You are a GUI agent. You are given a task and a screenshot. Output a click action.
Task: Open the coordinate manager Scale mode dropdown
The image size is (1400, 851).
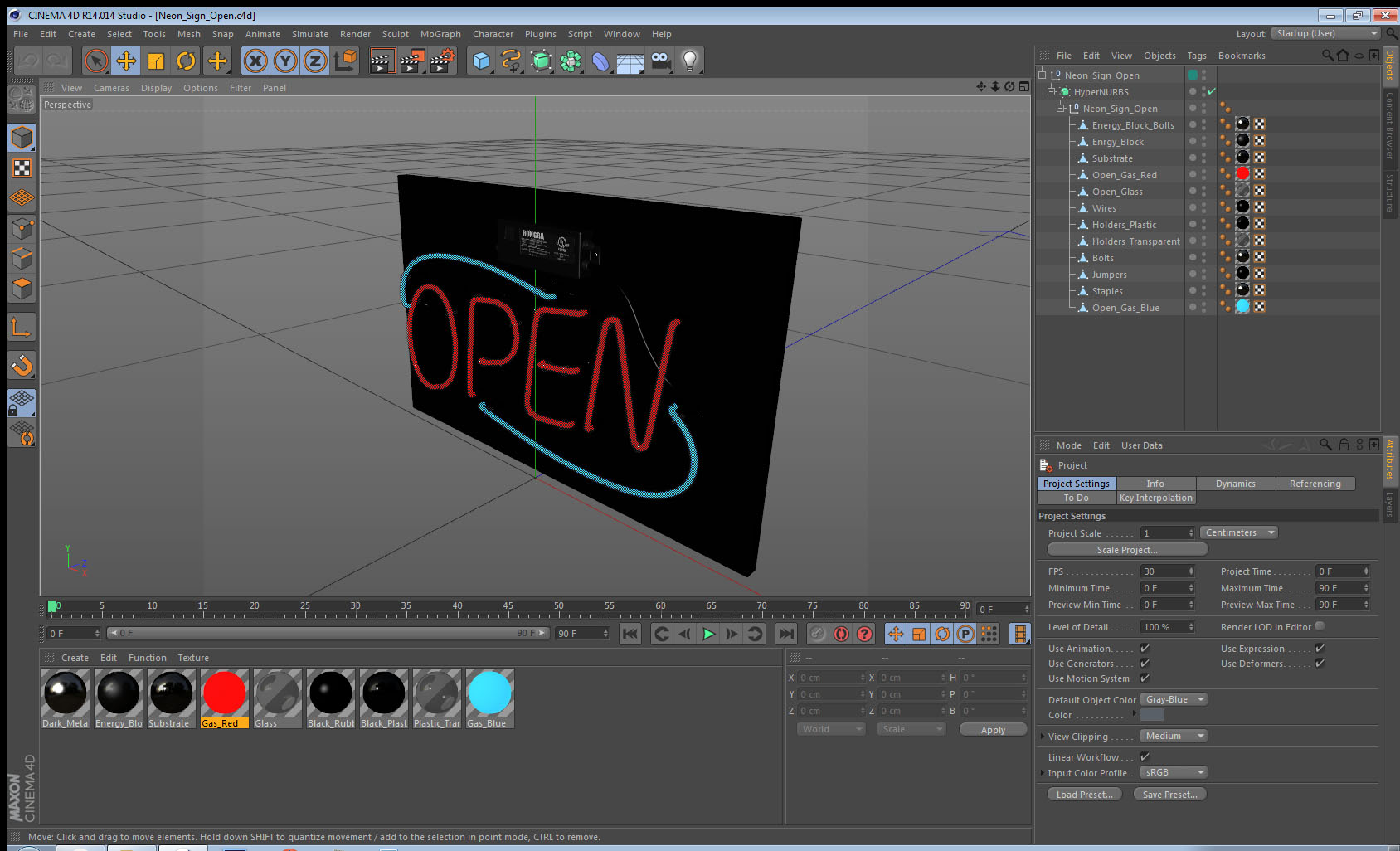911,729
